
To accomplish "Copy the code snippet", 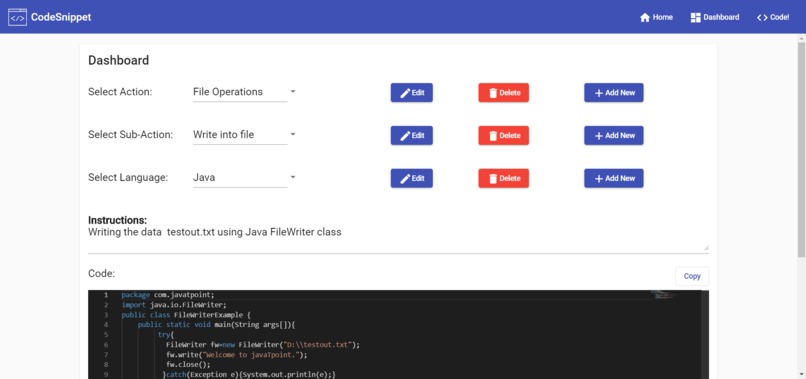I will [x=692, y=276].
